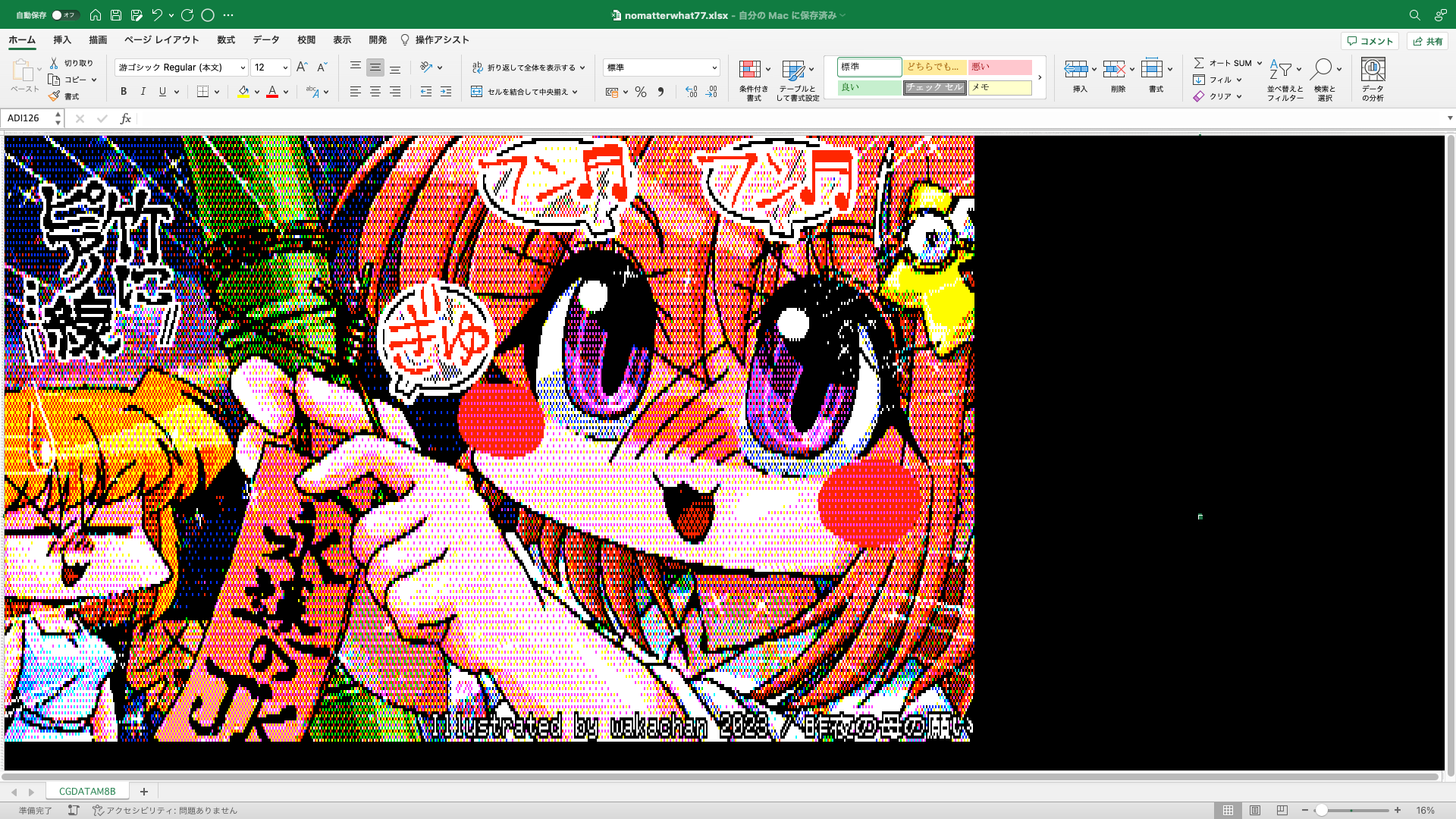Viewport: 1456px width, 819px height.
Task: Open the Review tab
Action: (306, 39)
